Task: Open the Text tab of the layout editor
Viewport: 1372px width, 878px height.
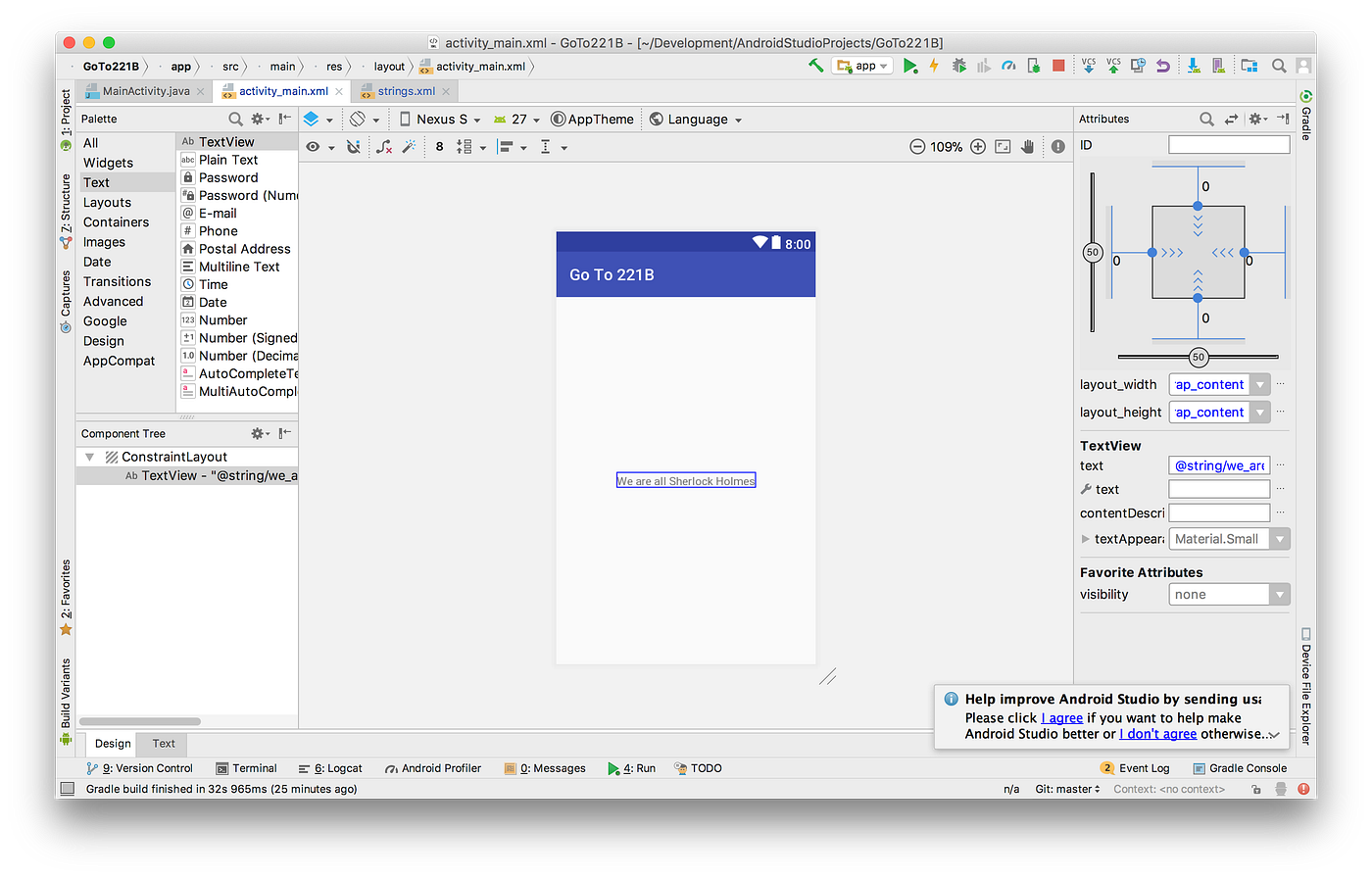Action: 162,743
